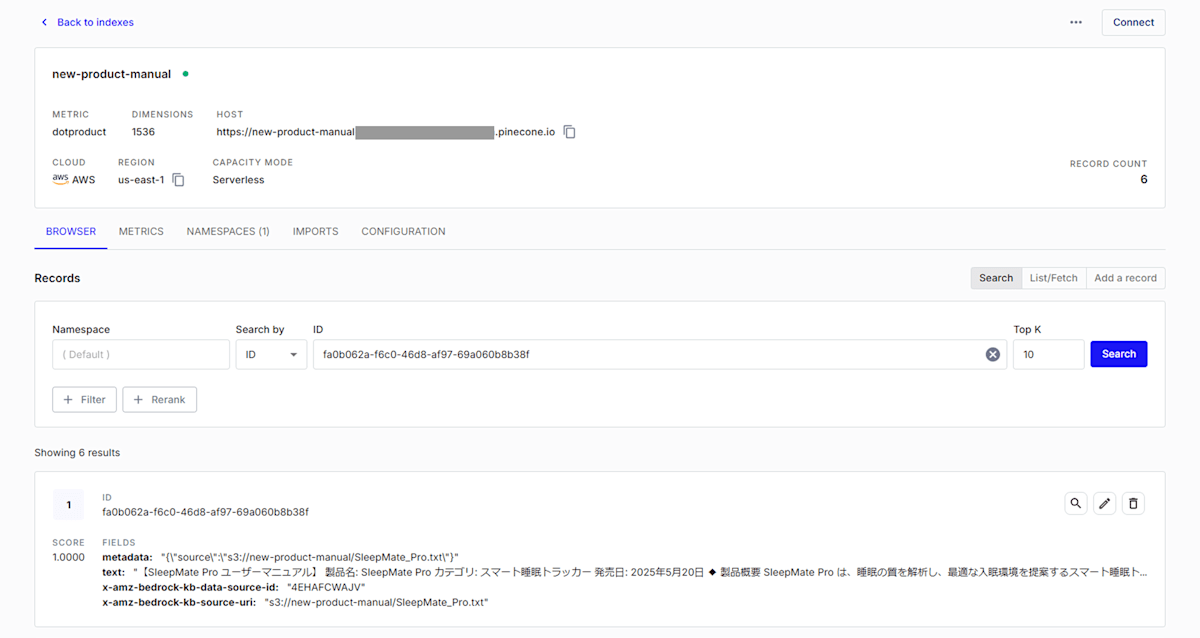This screenshot has height=638, width=1200.
Task: Click data-source-id value 4EHAFCWAJV
Action: coord(326,588)
